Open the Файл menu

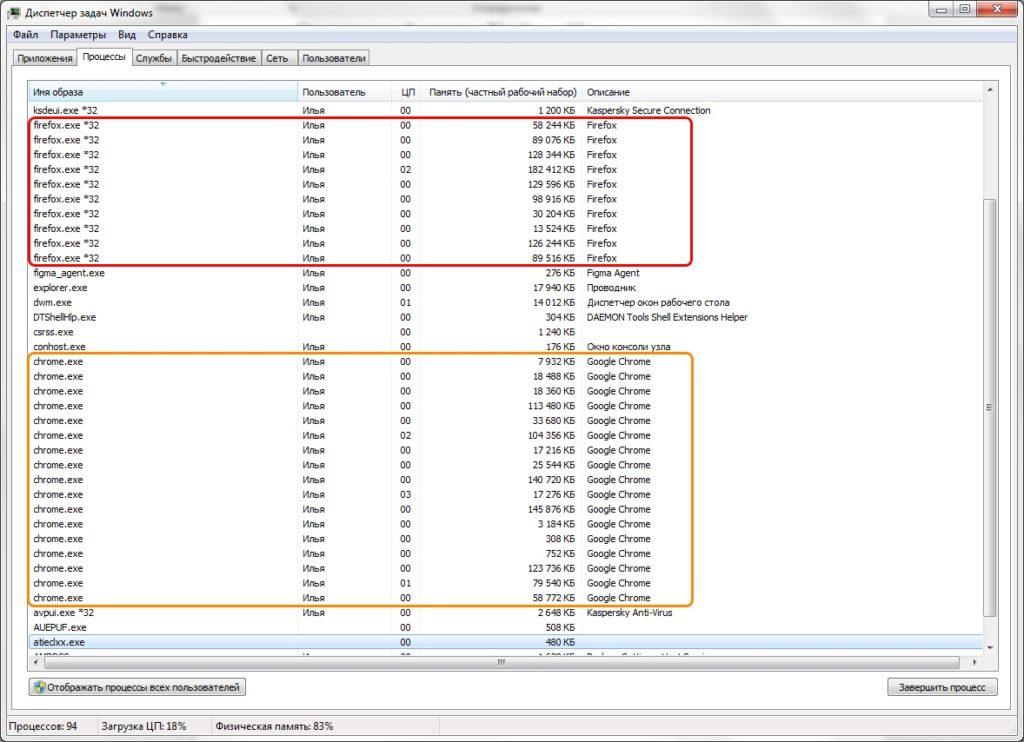click(x=25, y=35)
